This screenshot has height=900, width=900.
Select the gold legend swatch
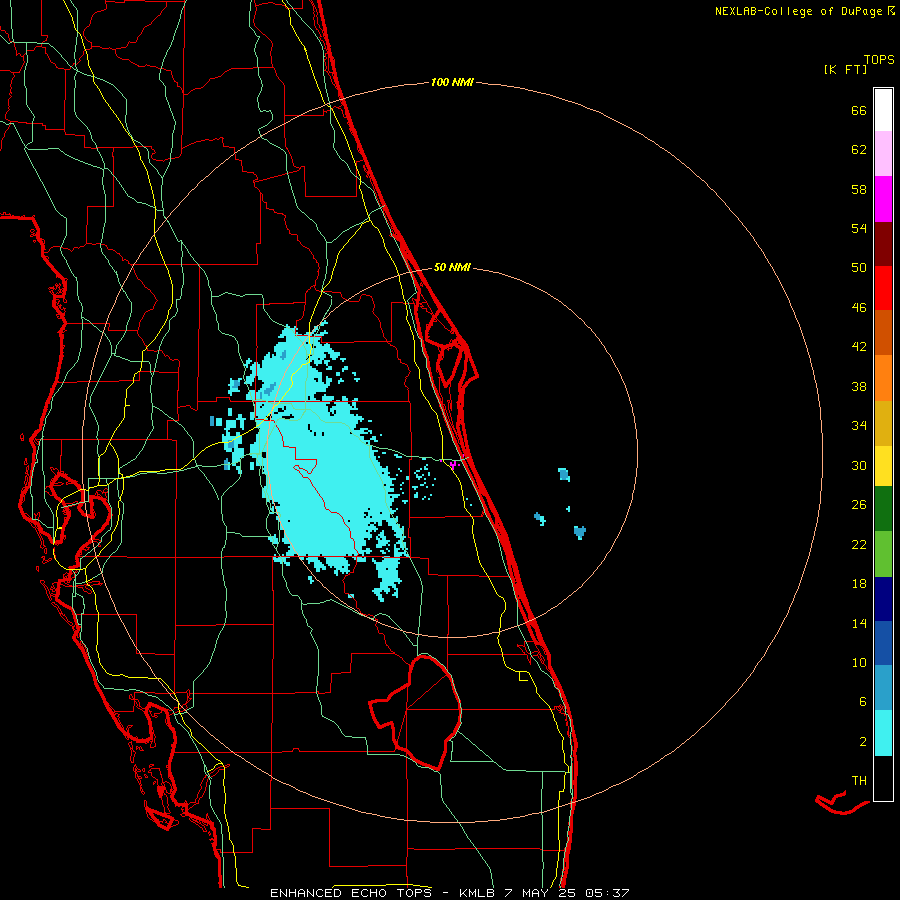point(883,423)
